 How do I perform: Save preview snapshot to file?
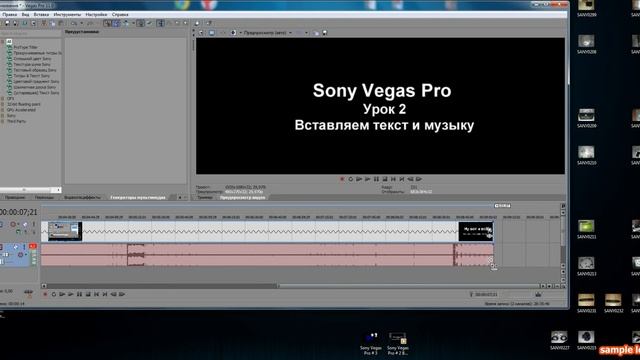pyautogui.click(x=324, y=33)
